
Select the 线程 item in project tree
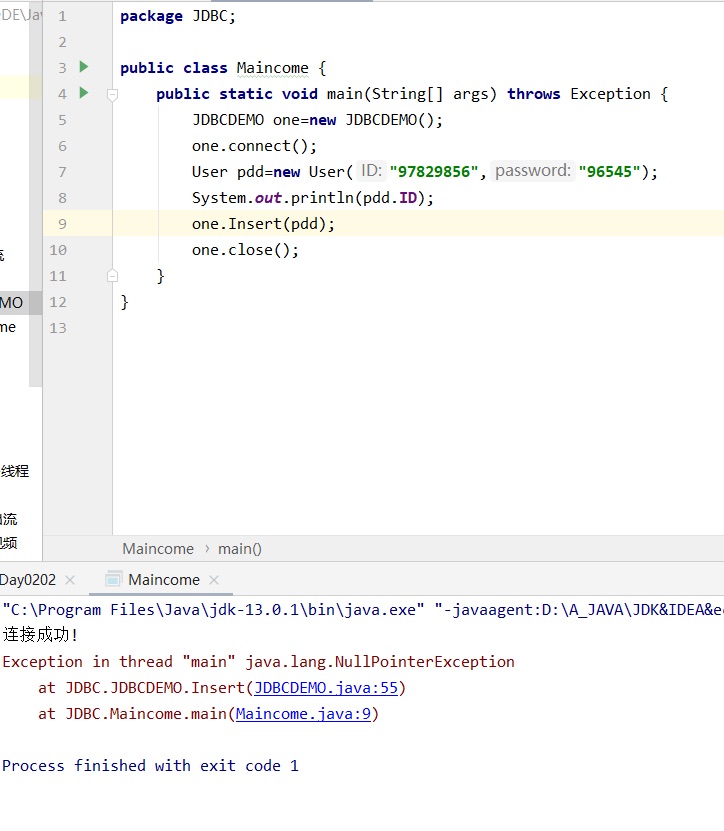click(x=15, y=471)
